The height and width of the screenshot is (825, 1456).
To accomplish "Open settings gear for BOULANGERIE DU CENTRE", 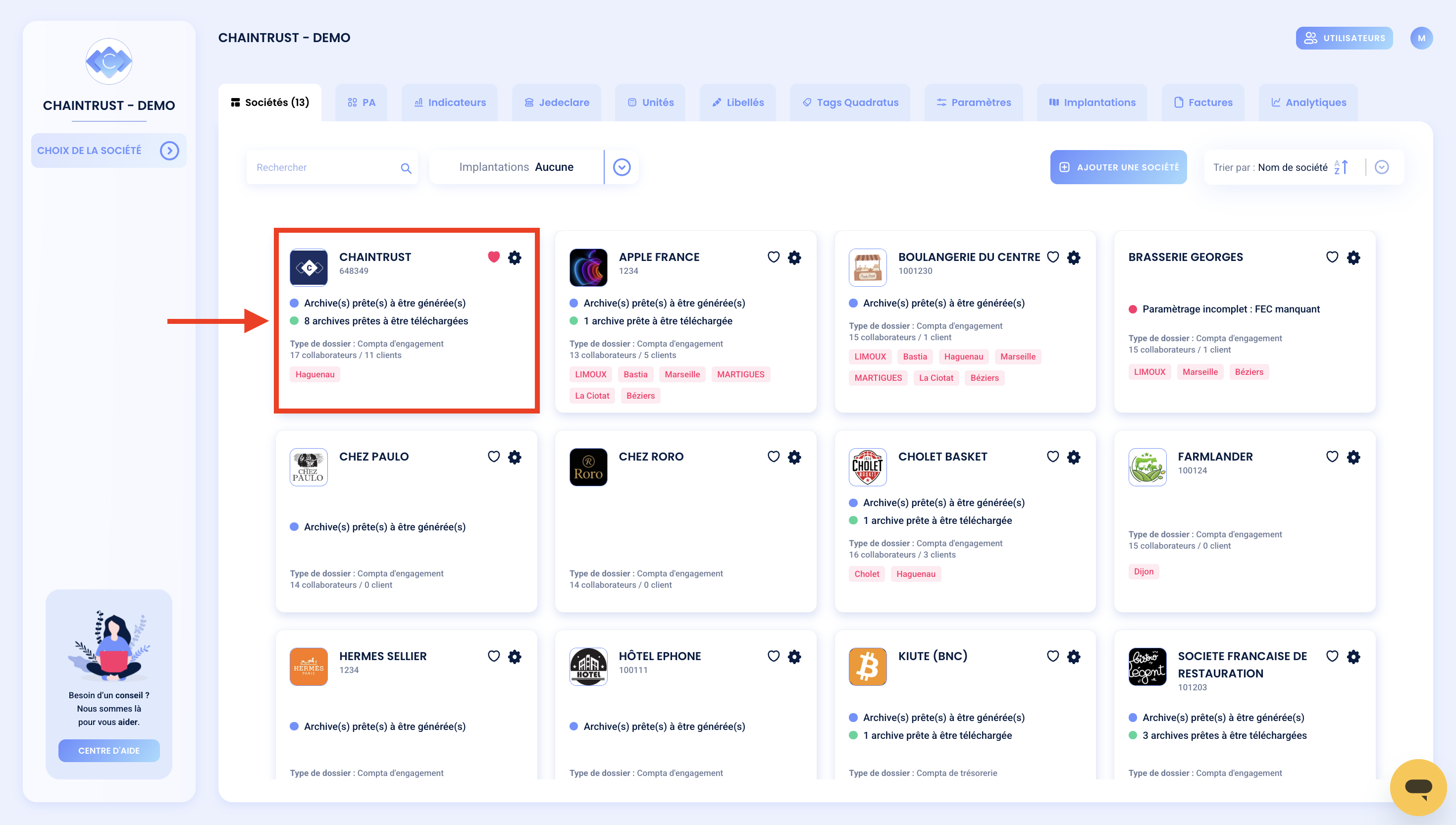I will click(1074, 257).
